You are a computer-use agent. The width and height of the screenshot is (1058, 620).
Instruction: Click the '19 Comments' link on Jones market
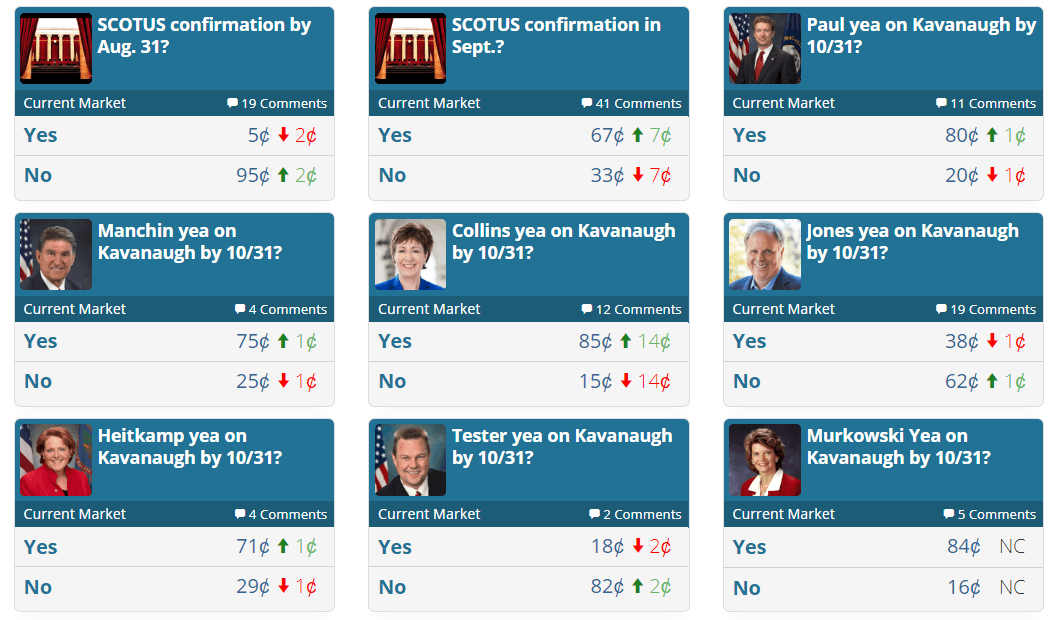click(x=988, y=309)
